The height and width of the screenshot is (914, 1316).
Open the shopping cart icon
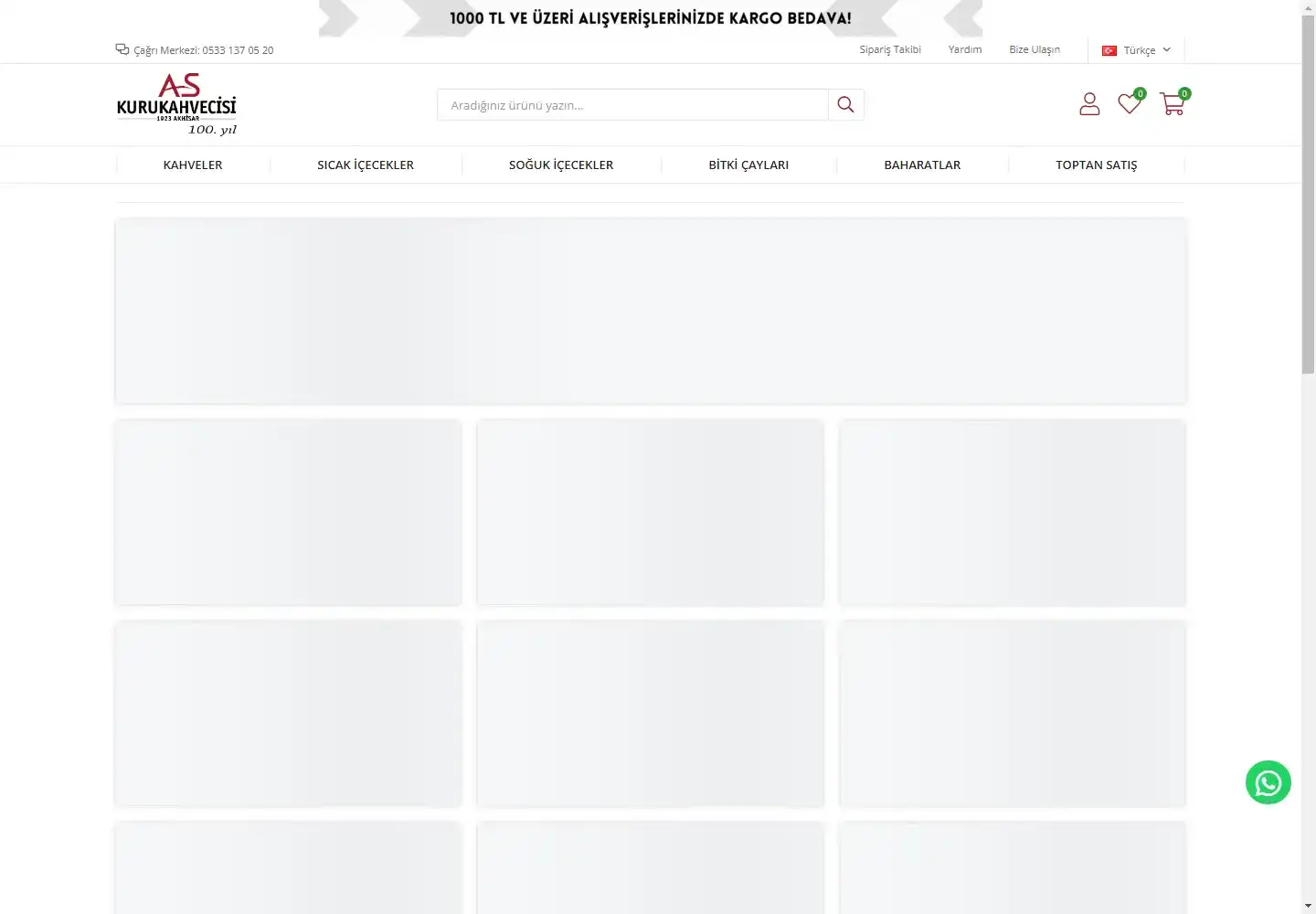click(1172, 104)
